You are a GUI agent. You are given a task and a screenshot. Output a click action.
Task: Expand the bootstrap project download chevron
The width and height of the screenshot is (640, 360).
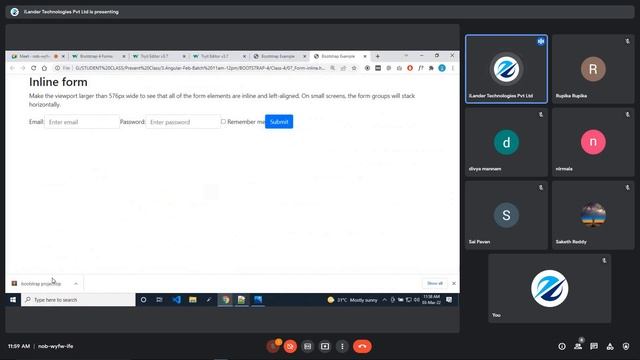tap(76, 284)
